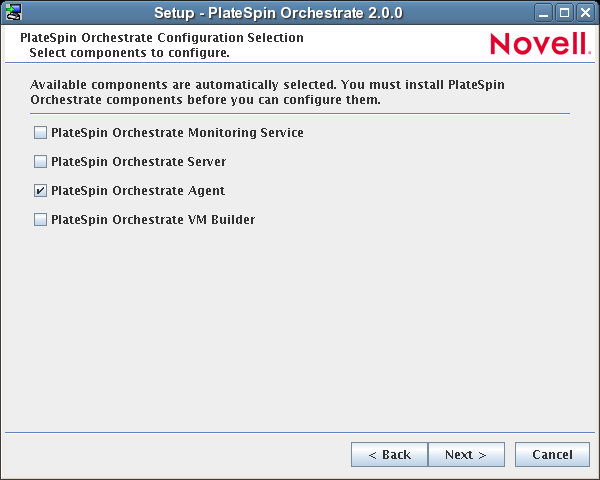Minimize the Setup window
The image size is (600, 480).
546,12
